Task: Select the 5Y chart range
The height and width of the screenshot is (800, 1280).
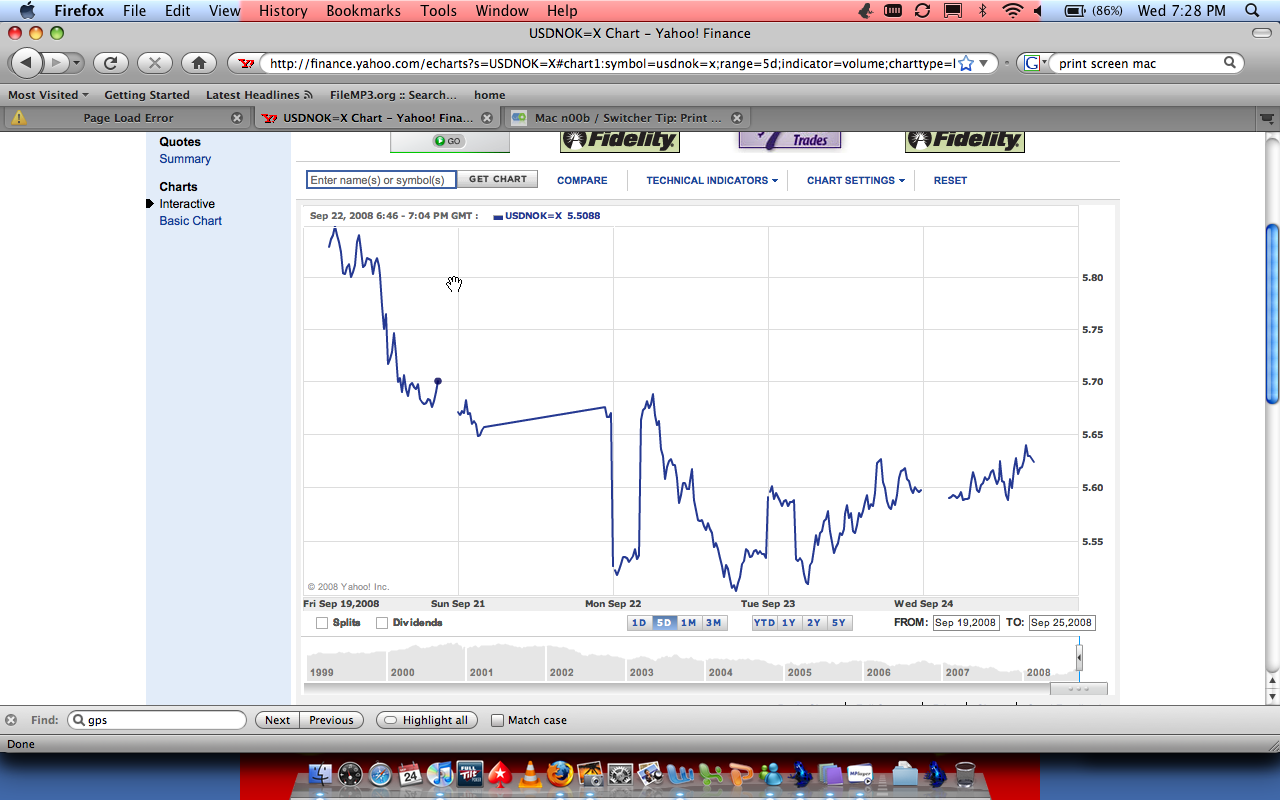Action: [x=838, y=623]
